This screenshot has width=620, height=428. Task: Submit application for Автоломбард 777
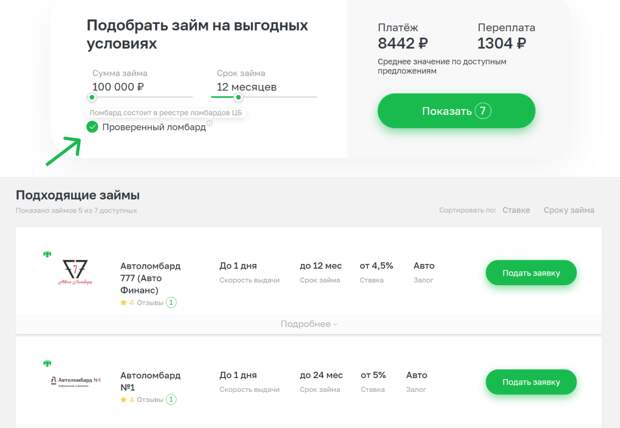(x=531, y=273)
